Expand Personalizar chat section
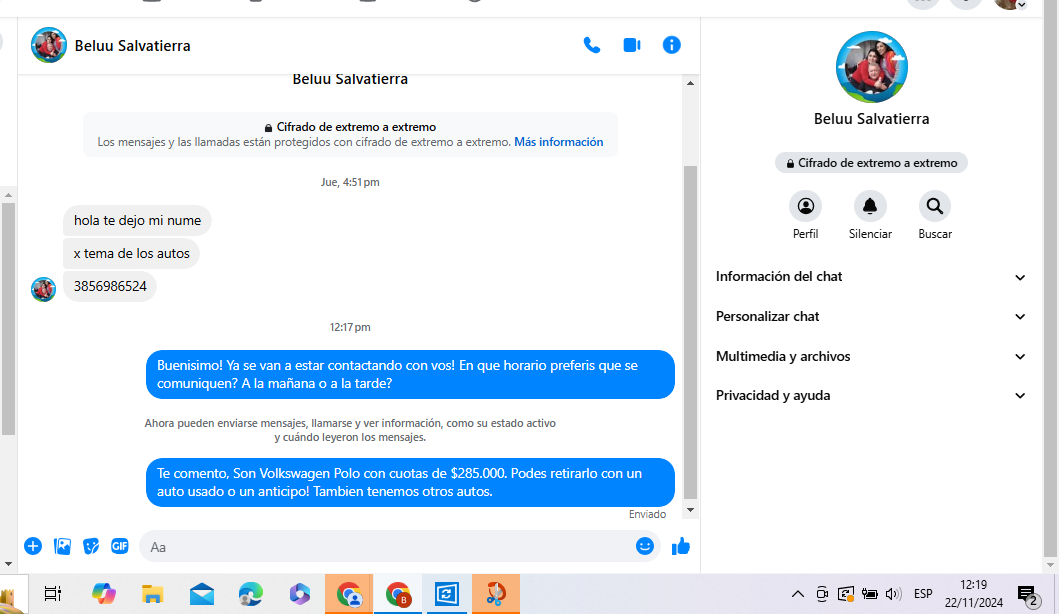This screenshot has height=614, width=1059. [x=871, y=316]
